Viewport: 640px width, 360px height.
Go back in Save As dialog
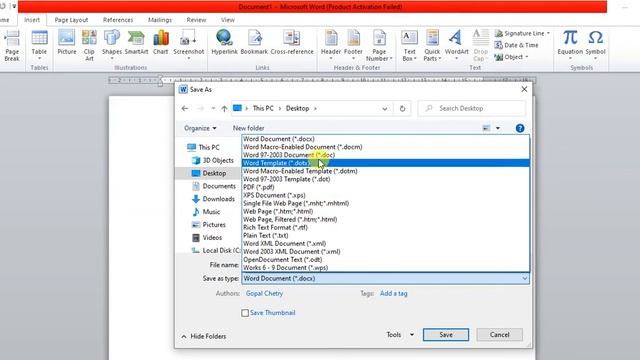pos(185,109)
